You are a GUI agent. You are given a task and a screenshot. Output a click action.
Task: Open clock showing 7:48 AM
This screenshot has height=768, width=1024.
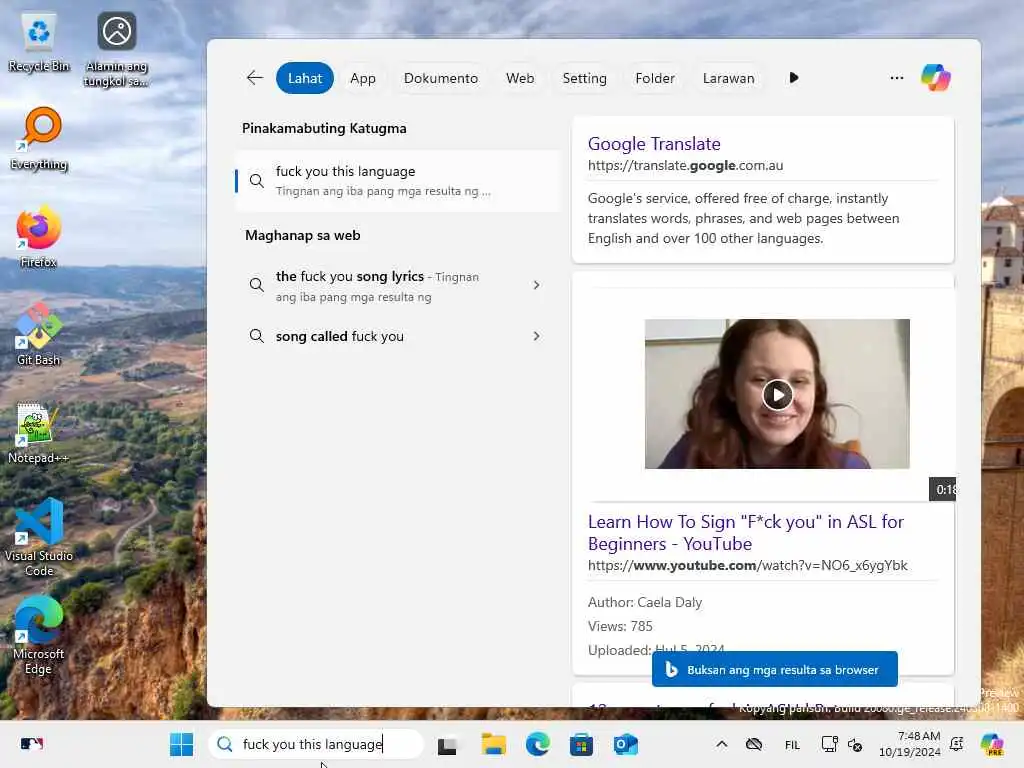pyautogui.click(x=910, y=744)
